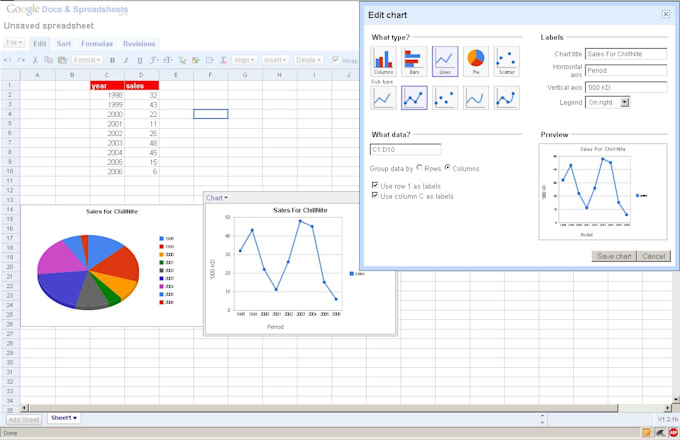Click the chart preview thumbnail
The image size is (680, 440).
click(x=603, y=192)
